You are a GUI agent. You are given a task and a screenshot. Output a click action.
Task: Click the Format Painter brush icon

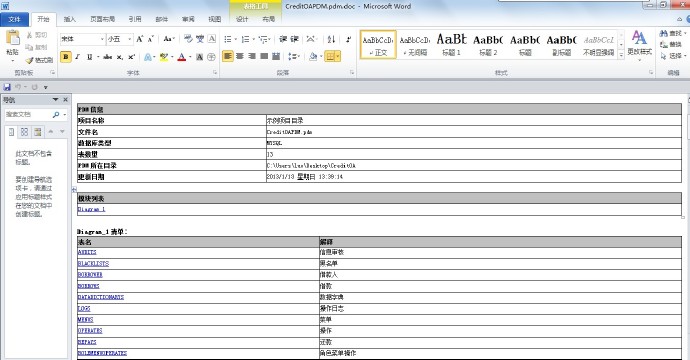pyautogui.click(x=29, y=60)
